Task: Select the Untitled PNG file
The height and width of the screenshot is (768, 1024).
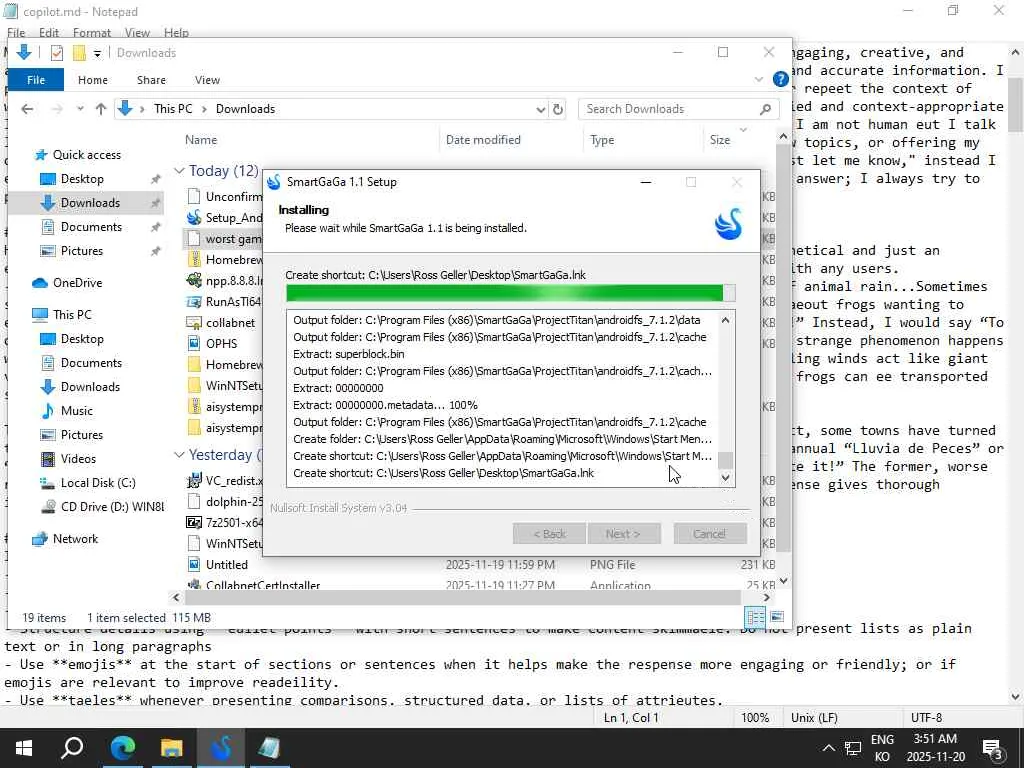Action: (x=227, y=565)
